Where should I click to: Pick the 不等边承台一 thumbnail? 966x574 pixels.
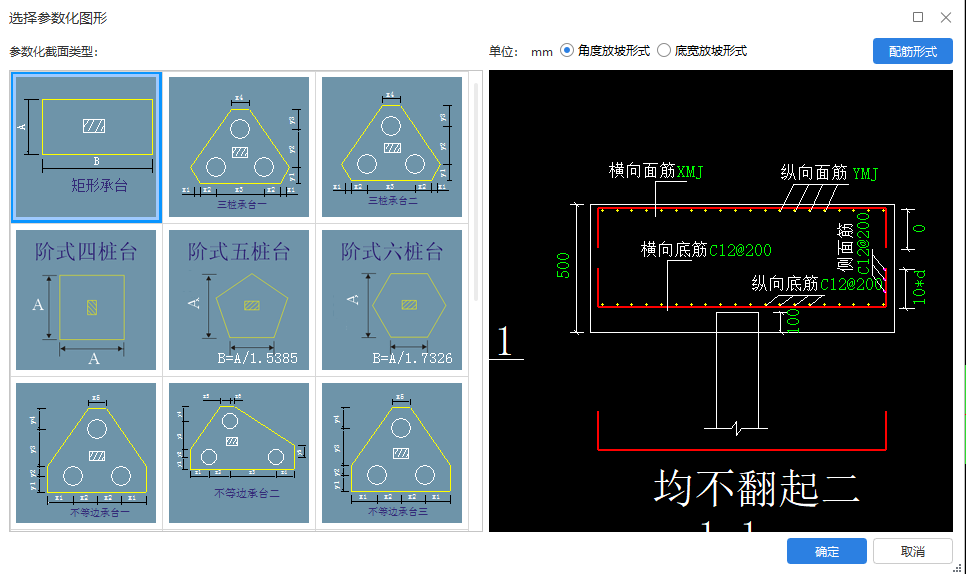86,453
